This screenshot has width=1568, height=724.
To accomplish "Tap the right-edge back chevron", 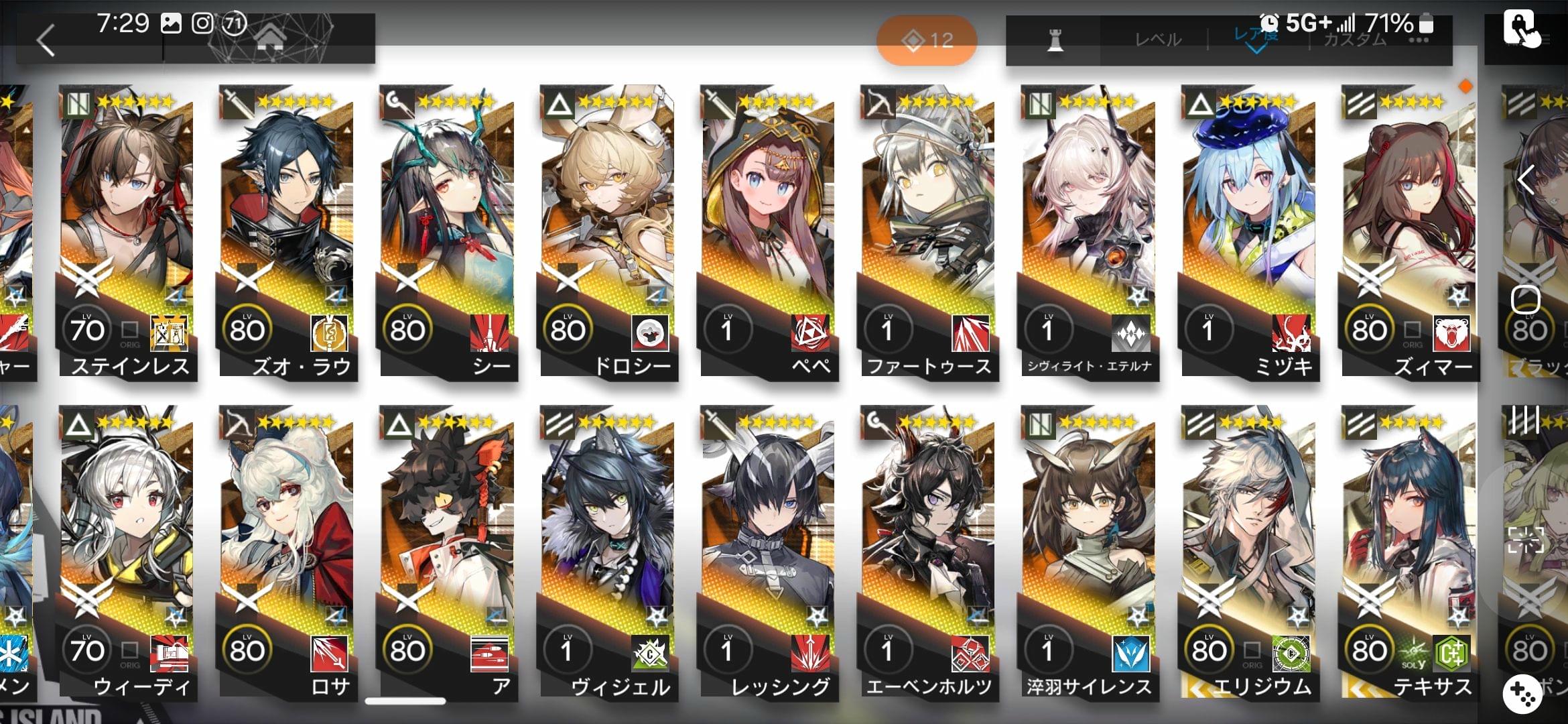I will [x=1526, y=180].
